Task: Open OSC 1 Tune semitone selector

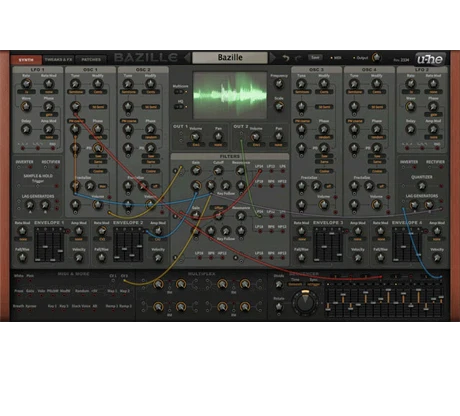Action: (76, 92)
